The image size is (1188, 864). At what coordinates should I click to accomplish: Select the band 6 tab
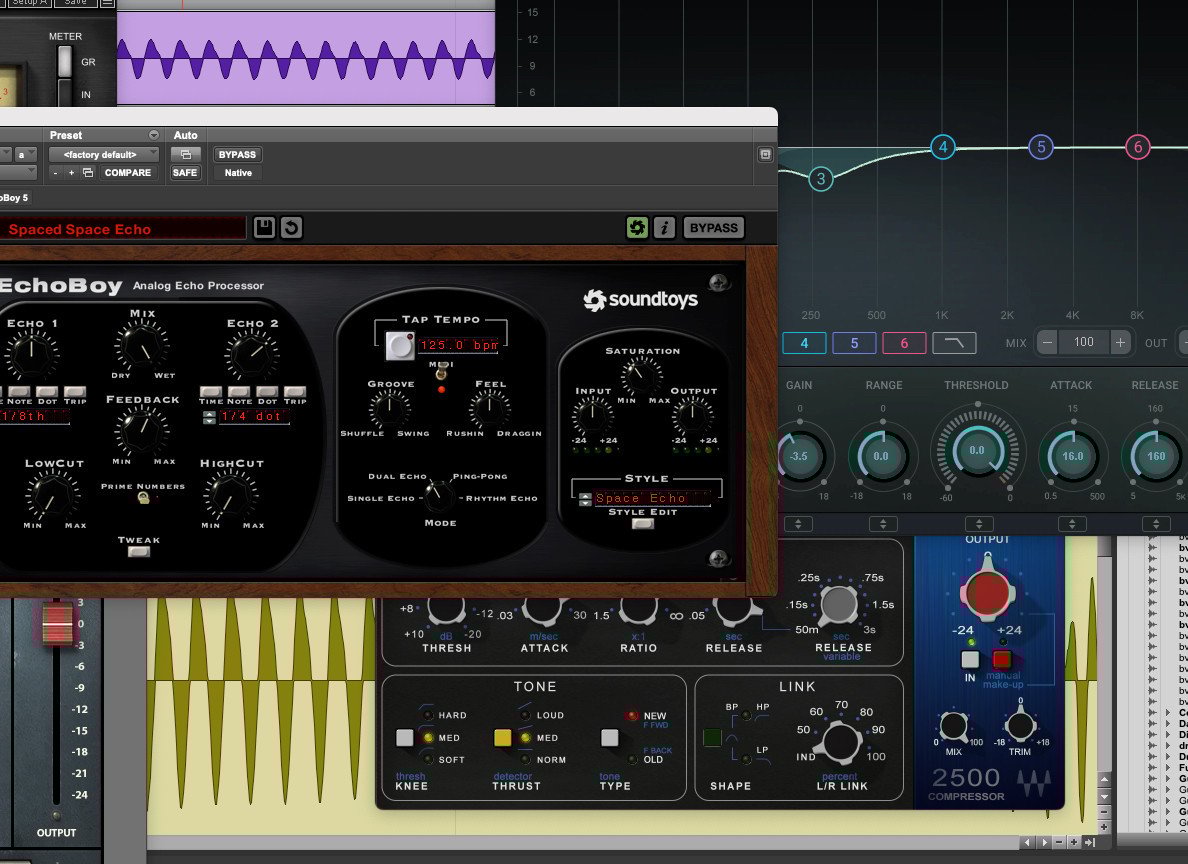(x=904, y=343)
